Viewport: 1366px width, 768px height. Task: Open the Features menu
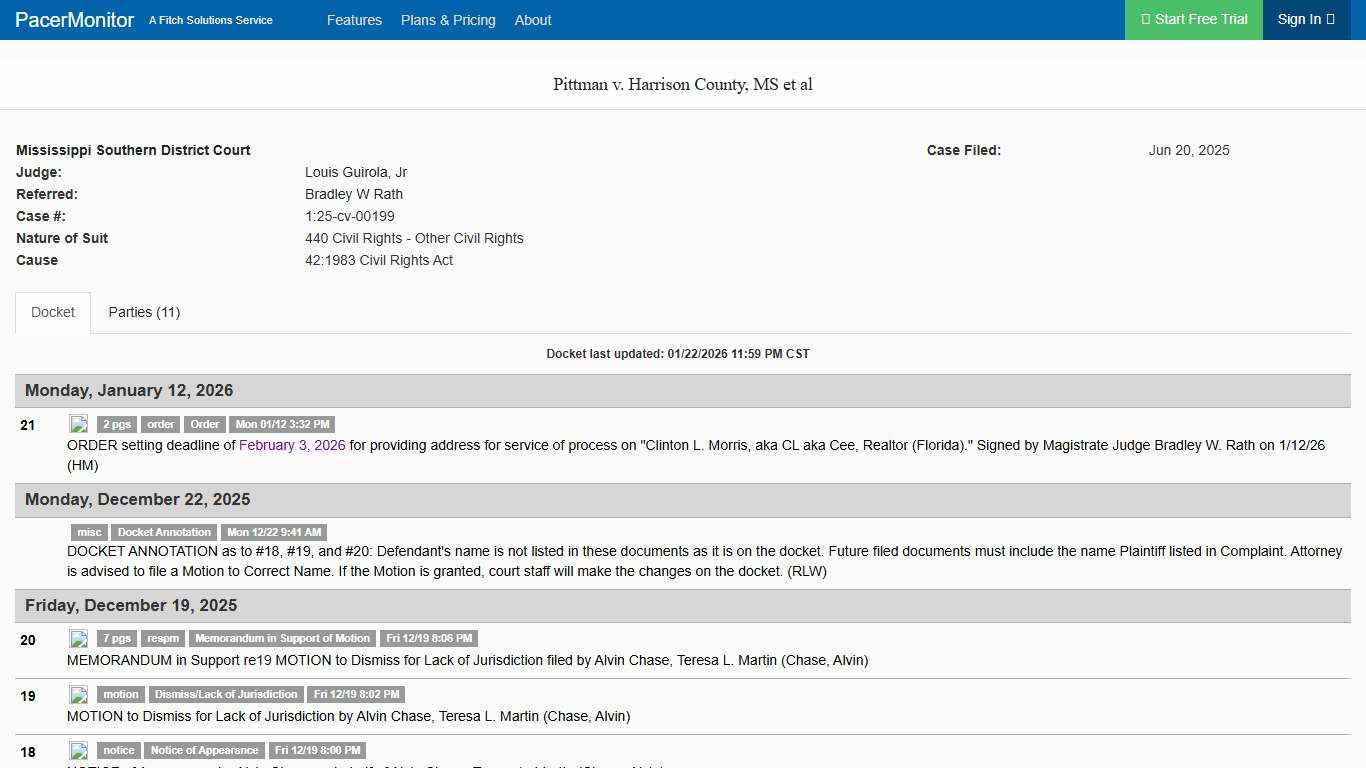click(355, 20)
